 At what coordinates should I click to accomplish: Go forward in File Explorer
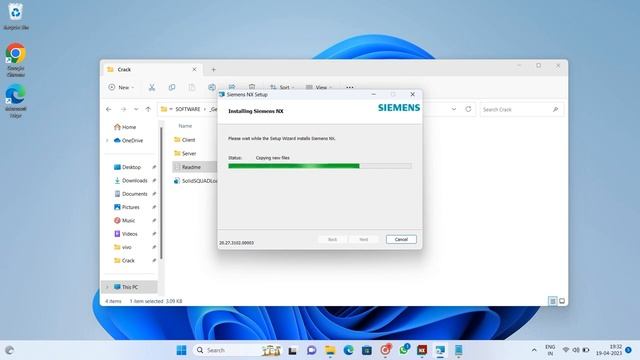click(x=123, y=109)
